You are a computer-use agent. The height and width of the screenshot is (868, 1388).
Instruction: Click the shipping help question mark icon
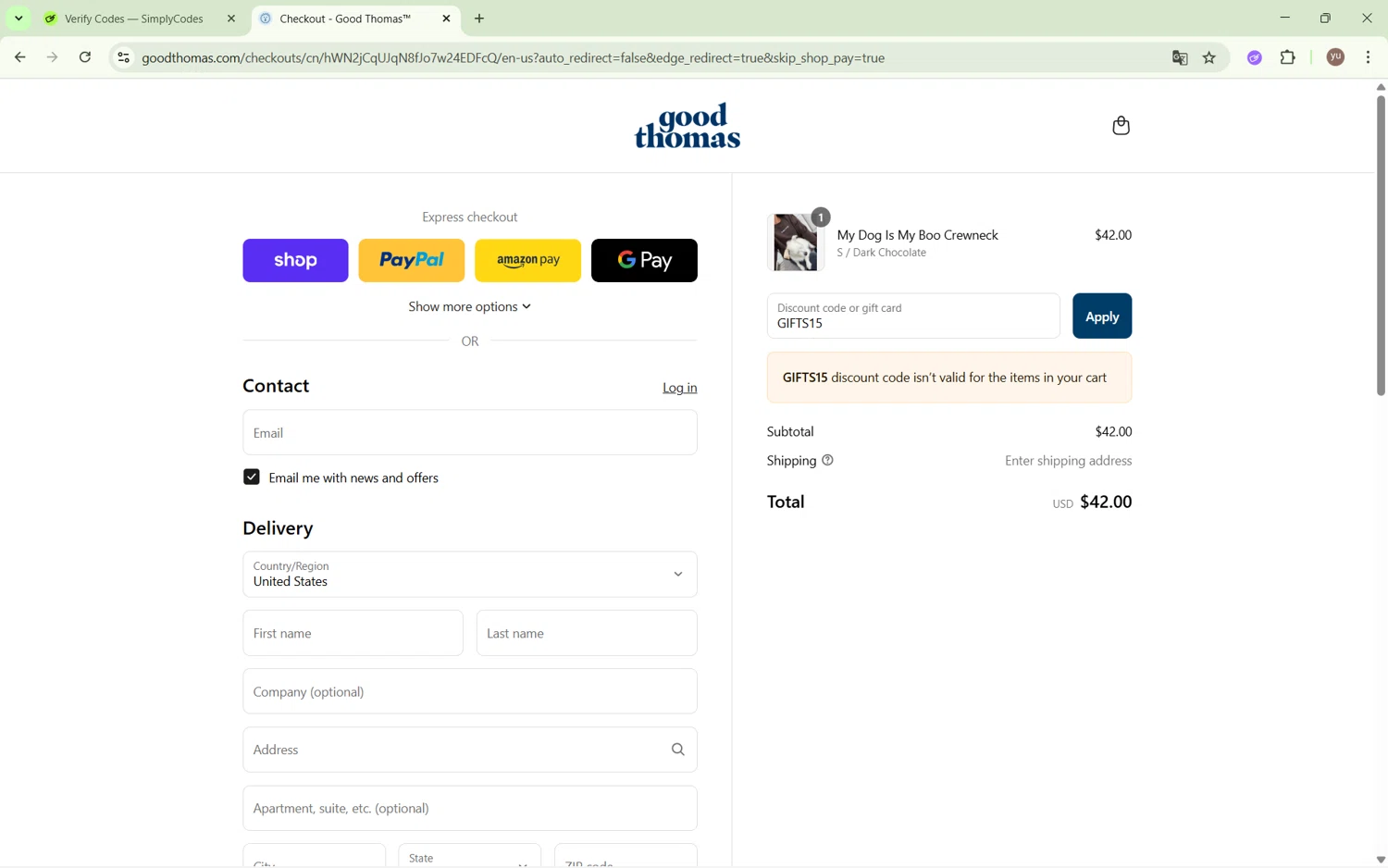(827, 460)
